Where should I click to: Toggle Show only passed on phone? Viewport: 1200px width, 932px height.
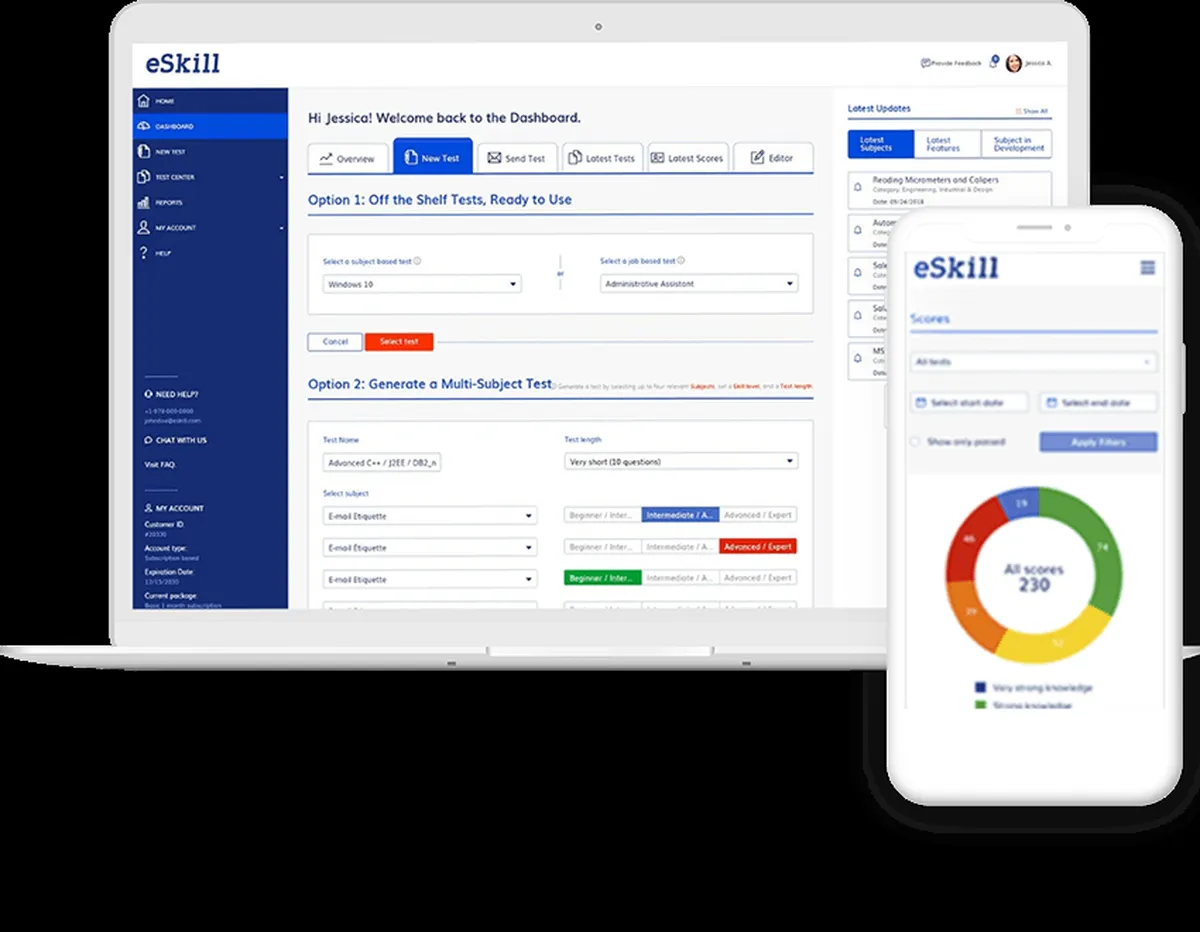click(915, 441)
